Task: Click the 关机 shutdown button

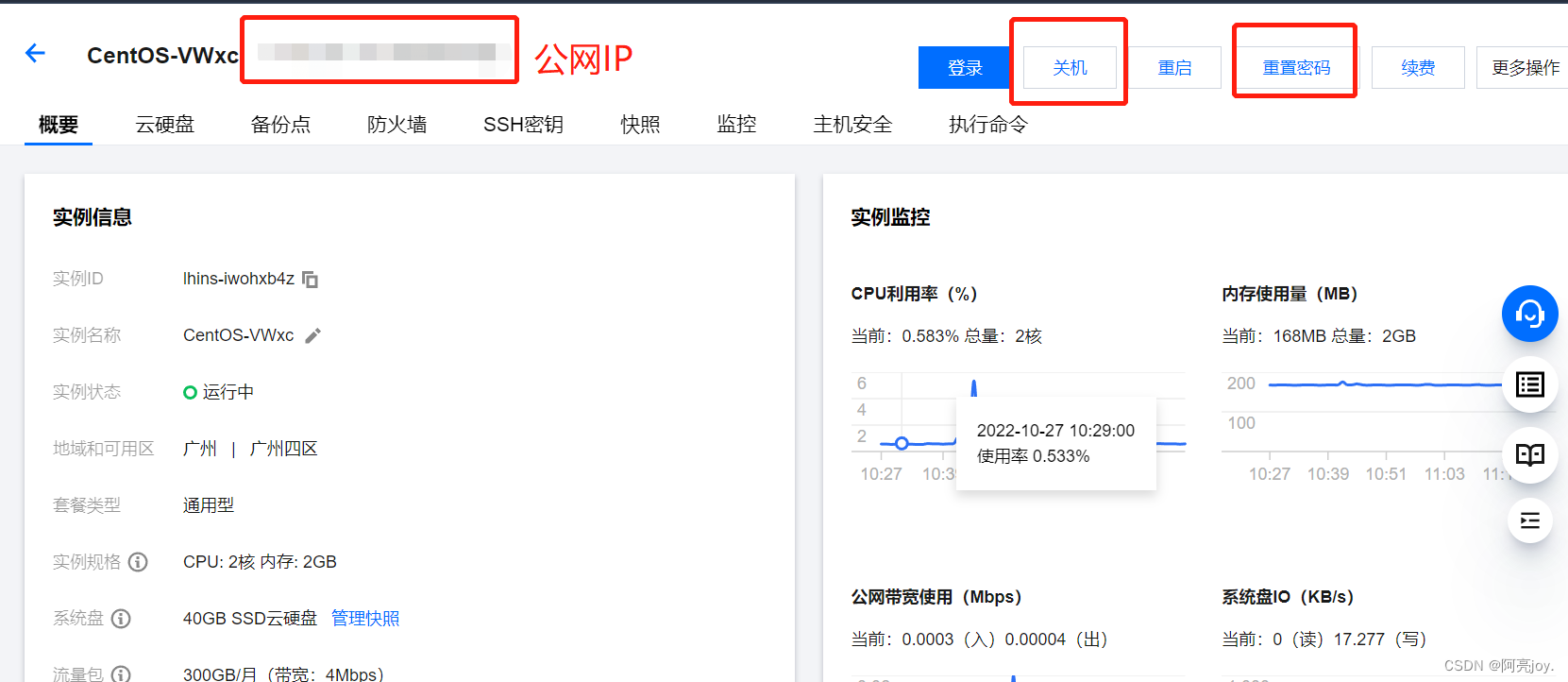Action: (1070, 68)
